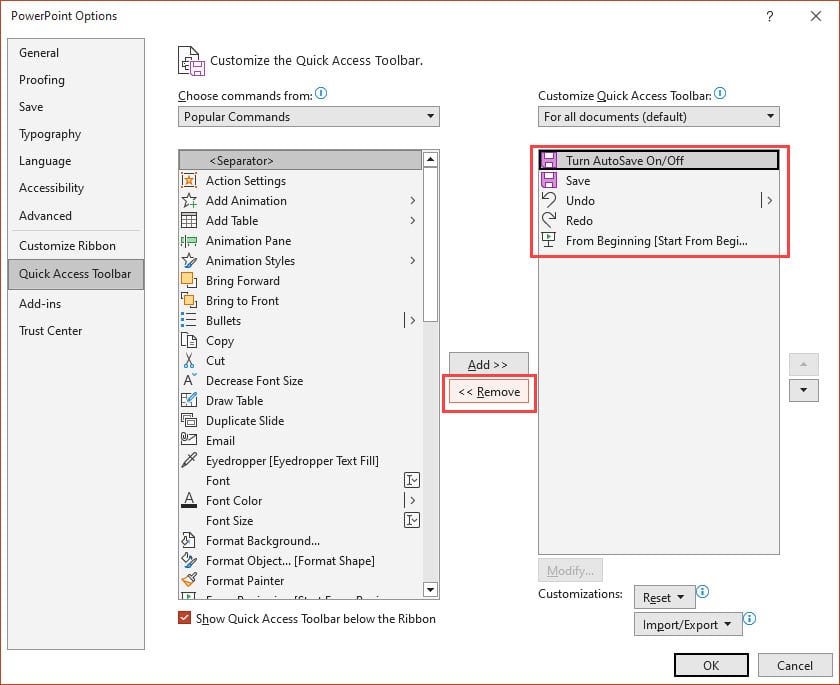Open the Import/Export dropdown
Viewport: 840px width, 685px height.
[x=687, y=624]
